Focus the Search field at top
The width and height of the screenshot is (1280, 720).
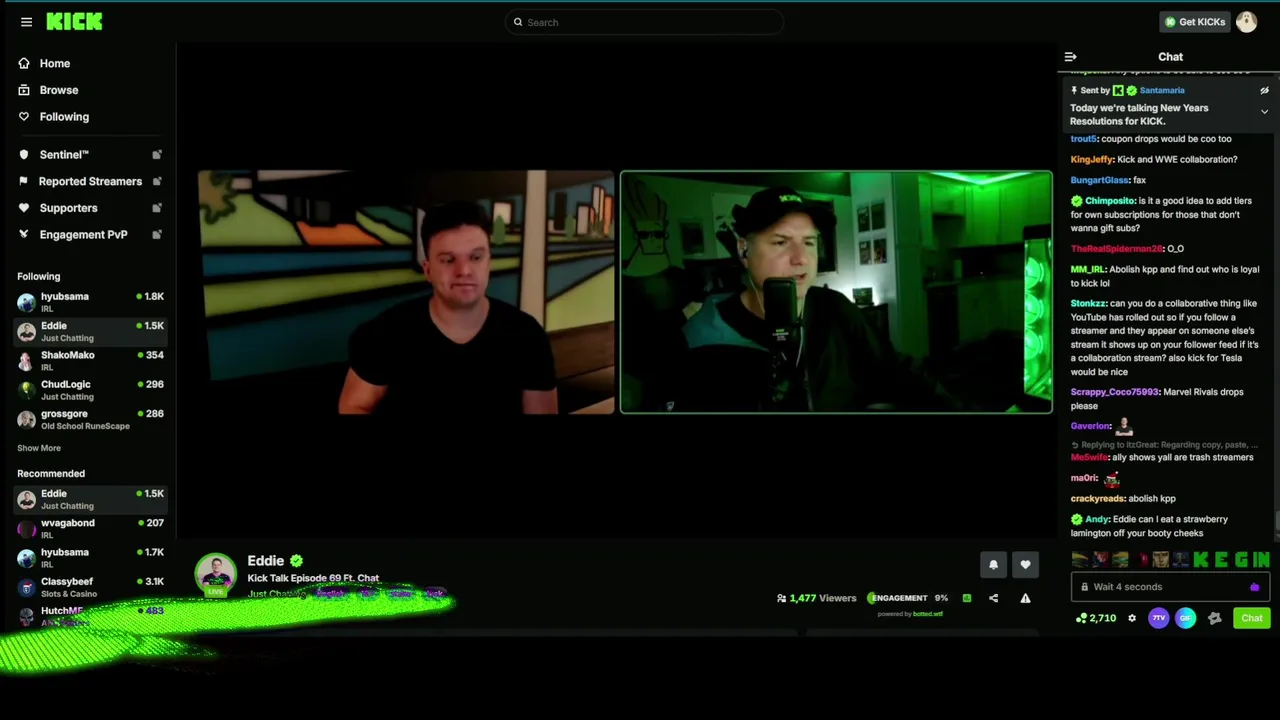[x=644, y=22]
